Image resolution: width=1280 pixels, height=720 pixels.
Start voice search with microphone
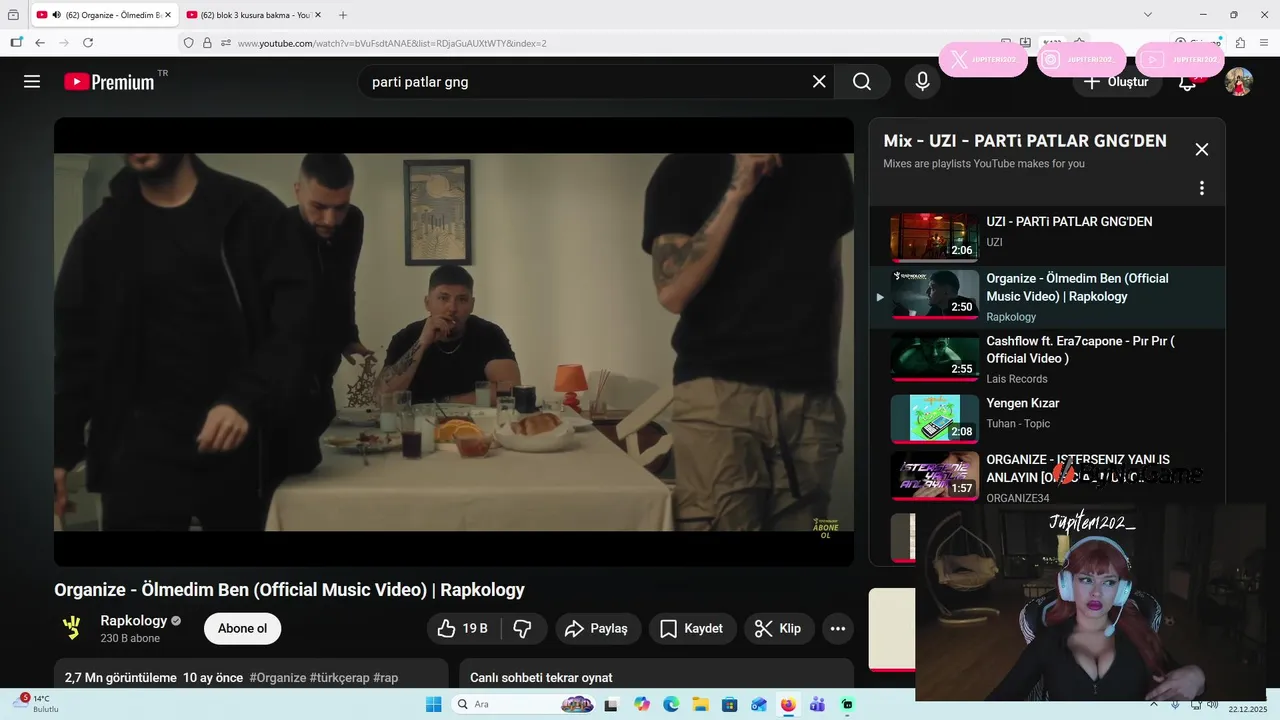(922, 82)
